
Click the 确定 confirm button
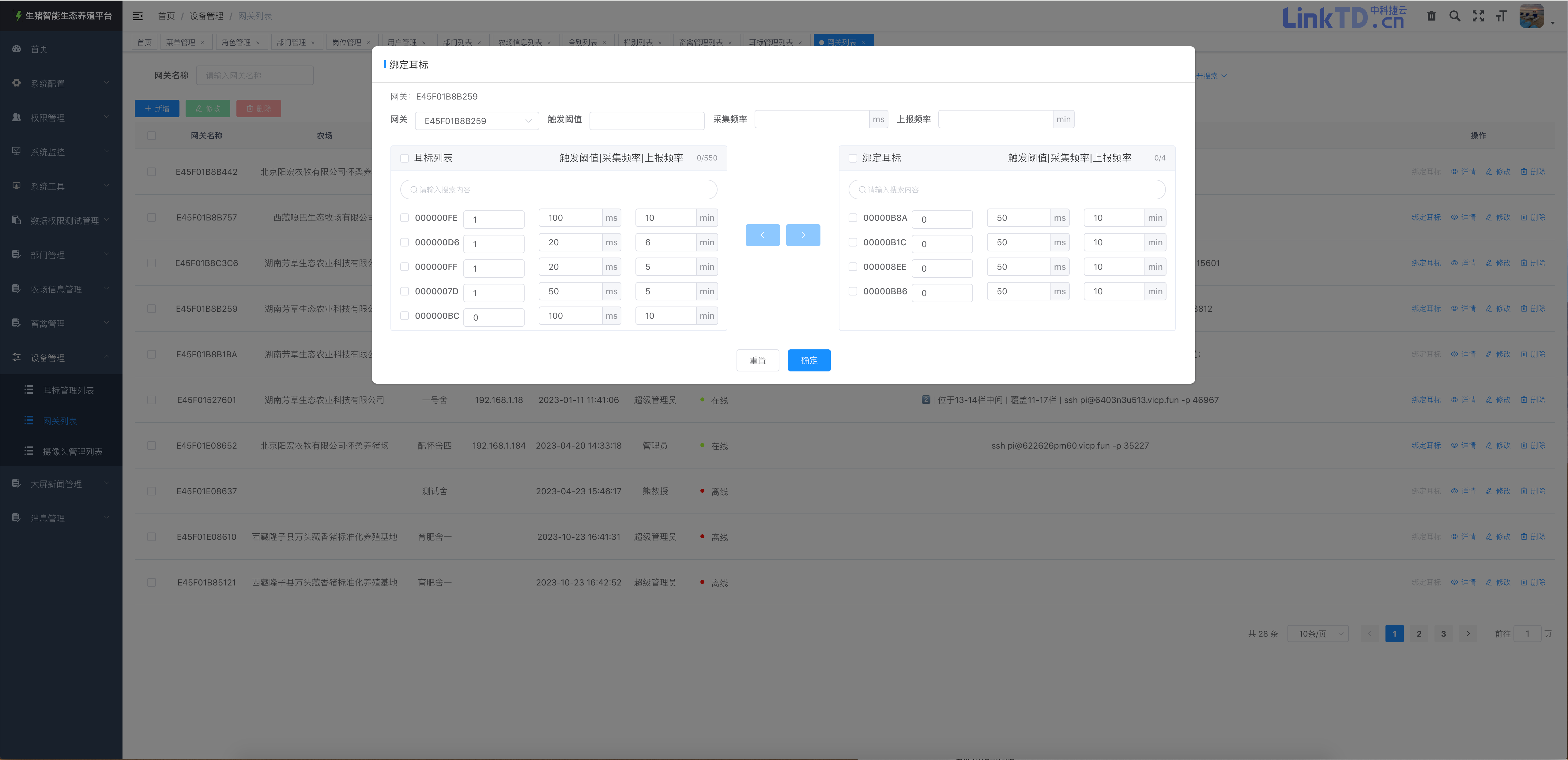809,360
